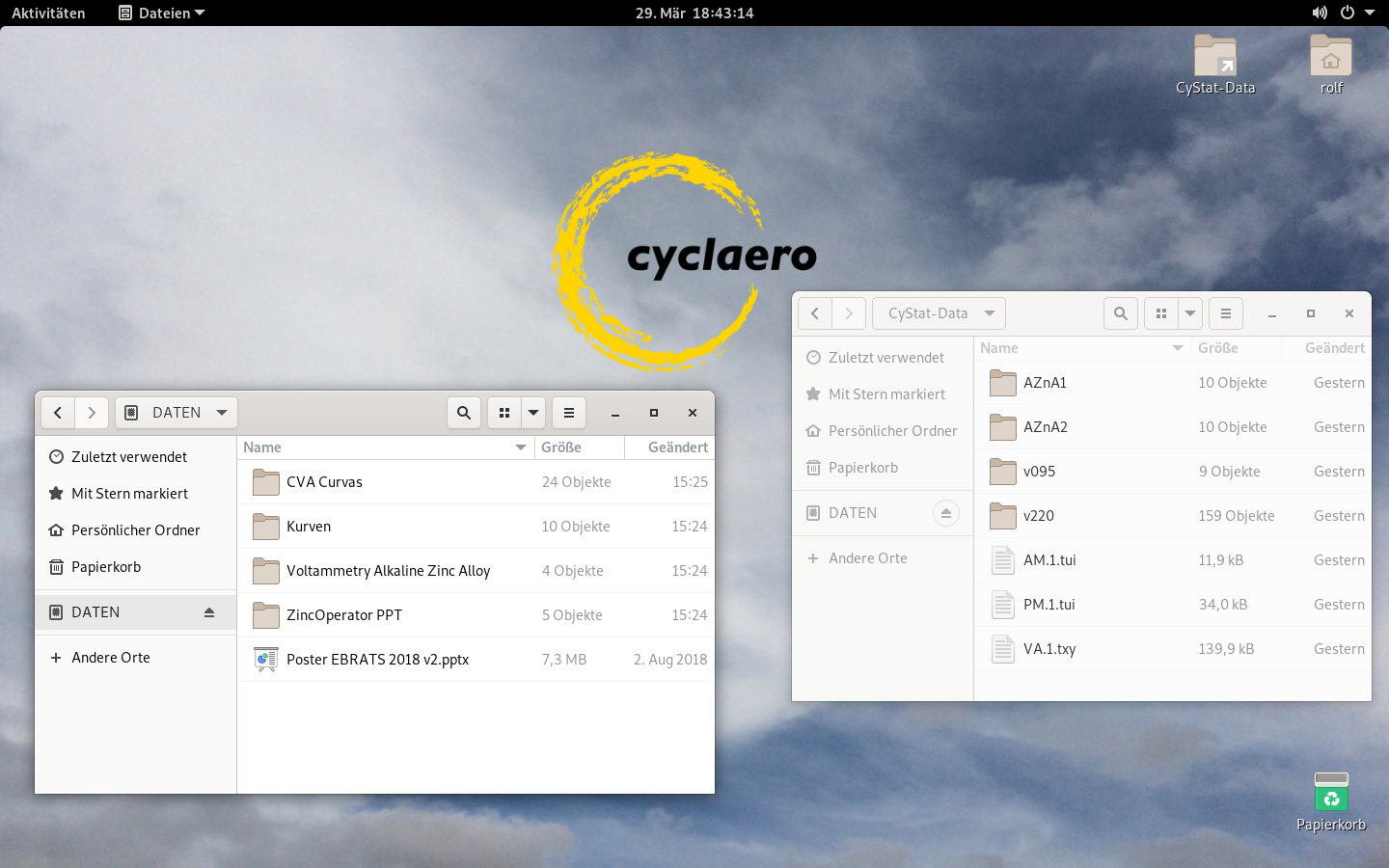The image size is (1389, 868).
Task: Click search icon in DATEN window
Action: [464, 413]
